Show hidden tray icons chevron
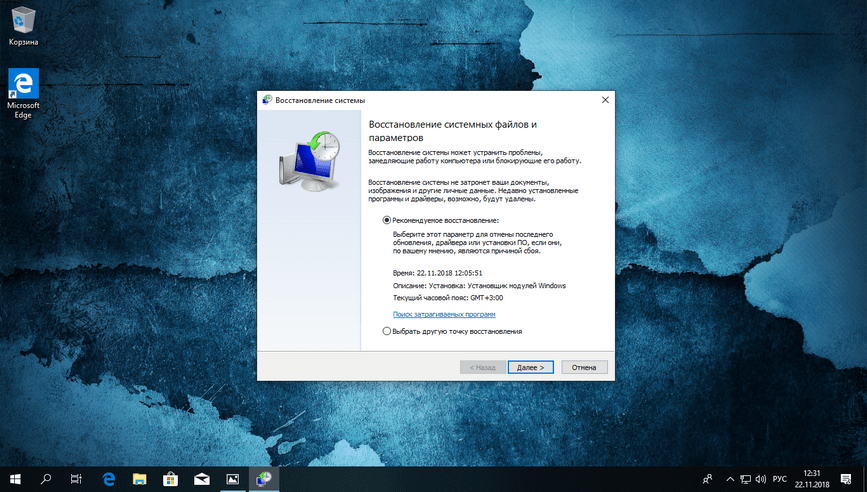Screen dimensions: 867x492 tap(730, 479)
